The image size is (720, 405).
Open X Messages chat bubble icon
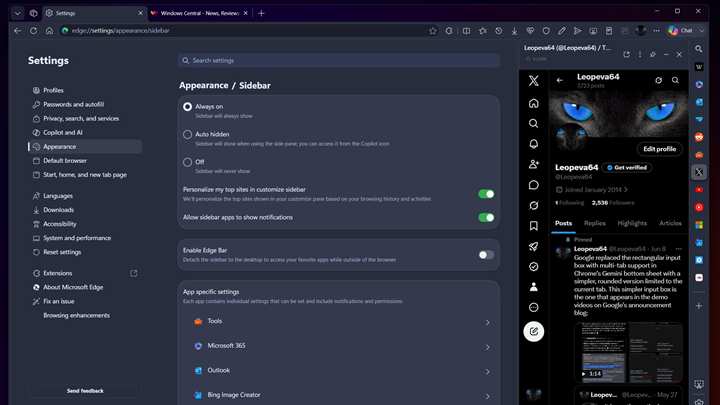point(534,185)
